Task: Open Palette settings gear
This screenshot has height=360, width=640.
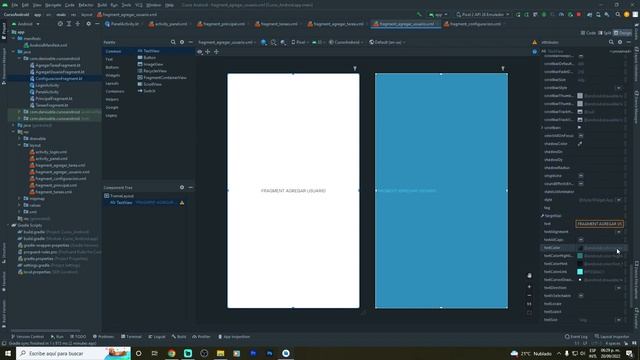Action: tap(182, 42)
